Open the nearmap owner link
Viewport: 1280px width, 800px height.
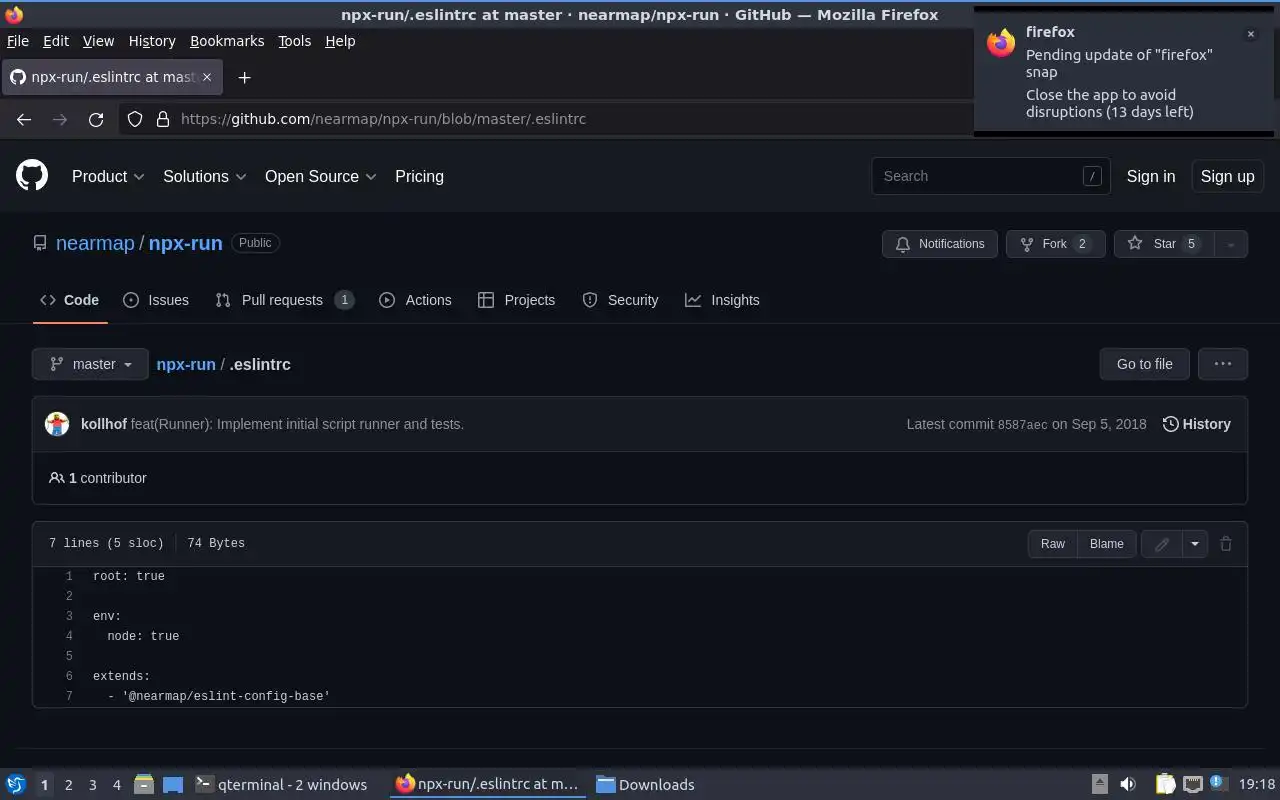pos(95,243)
